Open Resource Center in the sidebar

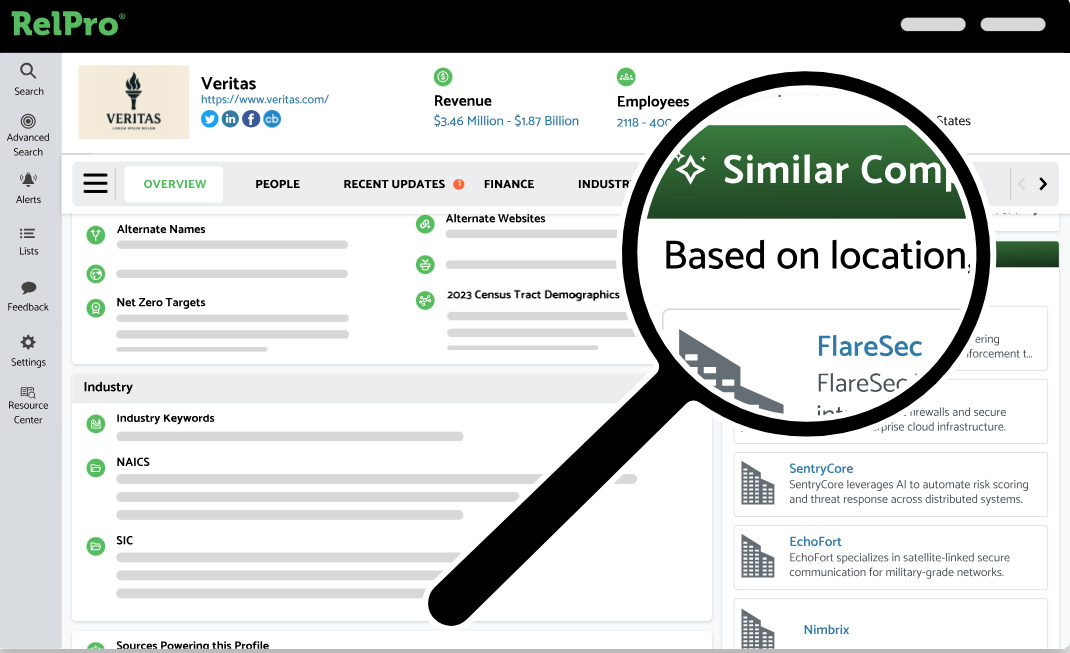tap(28, 405)
